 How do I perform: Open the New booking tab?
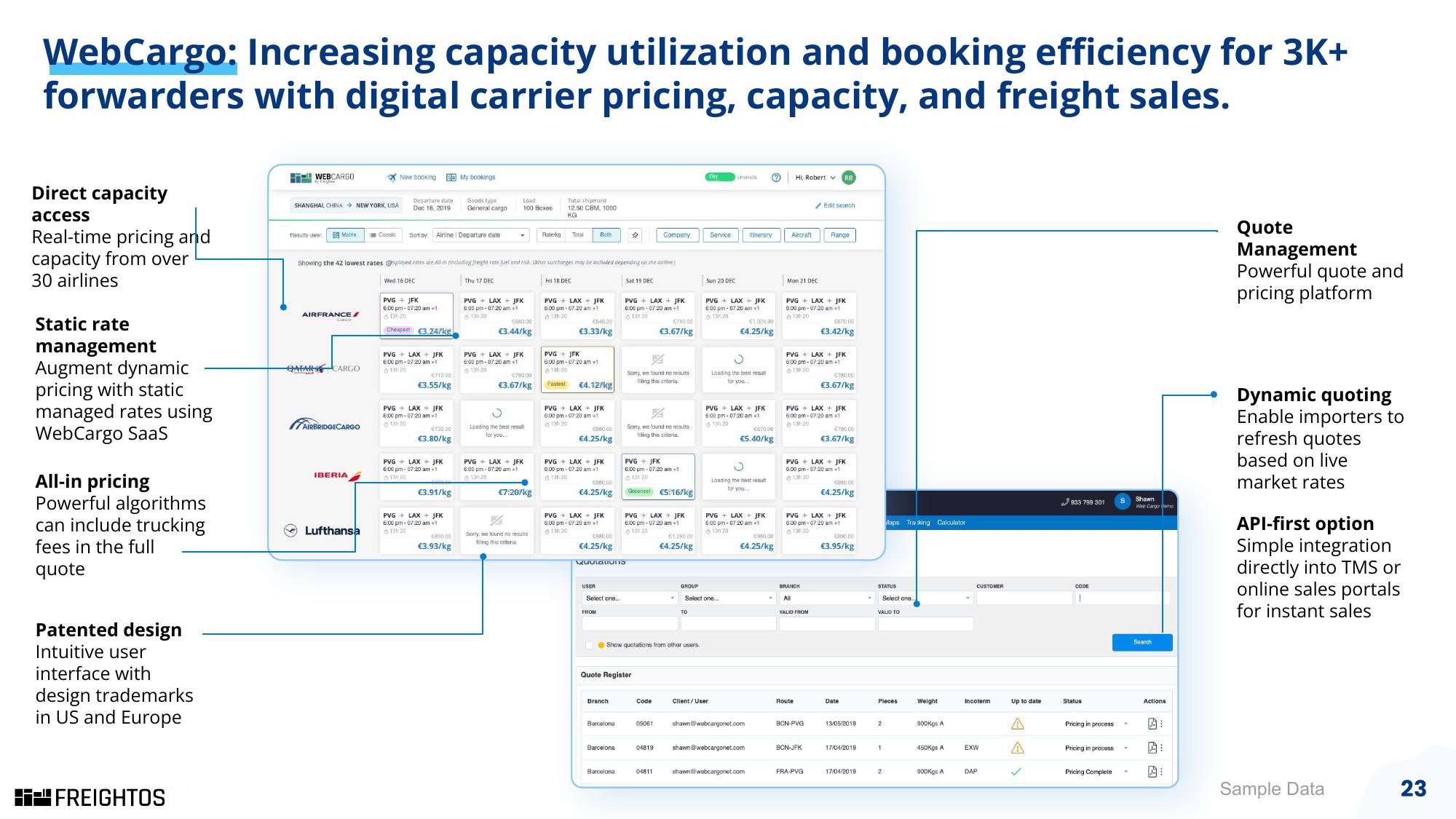[x=411, y=178]
